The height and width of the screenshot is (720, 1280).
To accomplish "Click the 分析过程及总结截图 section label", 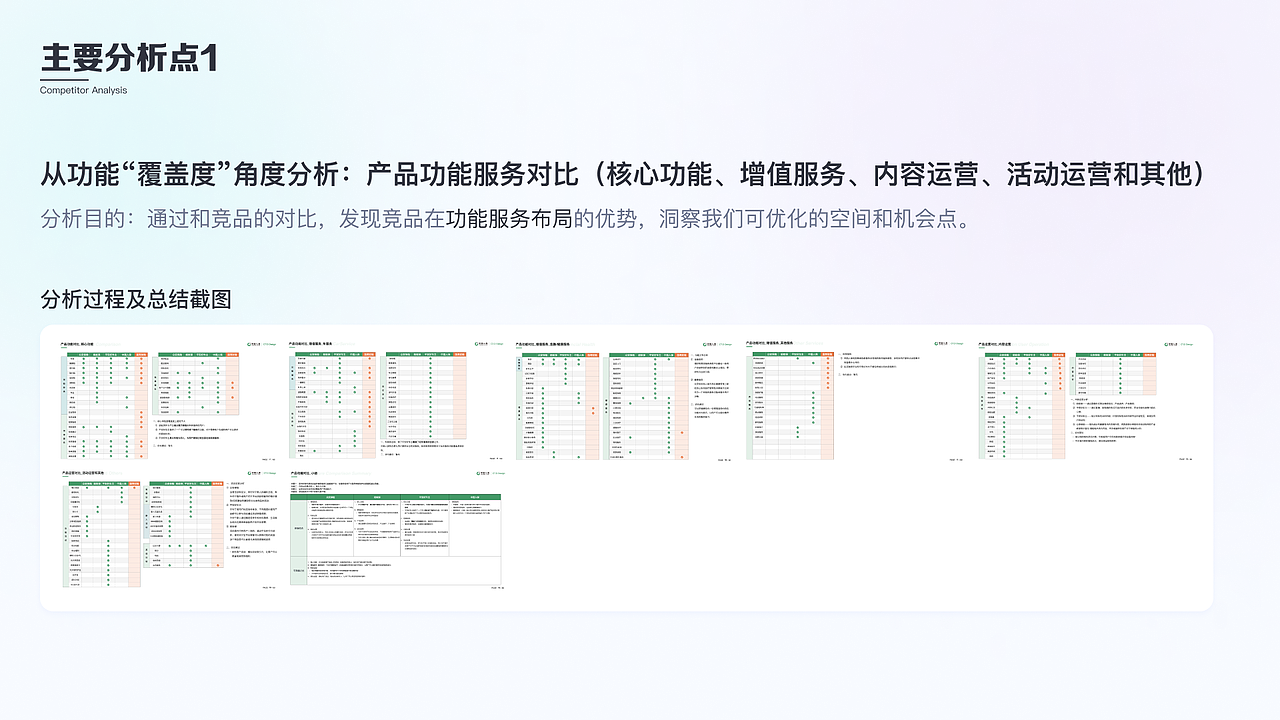I will 135,299.
